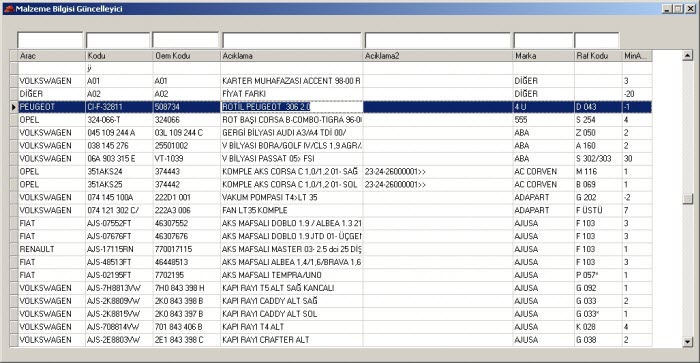Sort grid by Marka column header
The width and height of the screenshot is (700, 363).
[543, 56]
